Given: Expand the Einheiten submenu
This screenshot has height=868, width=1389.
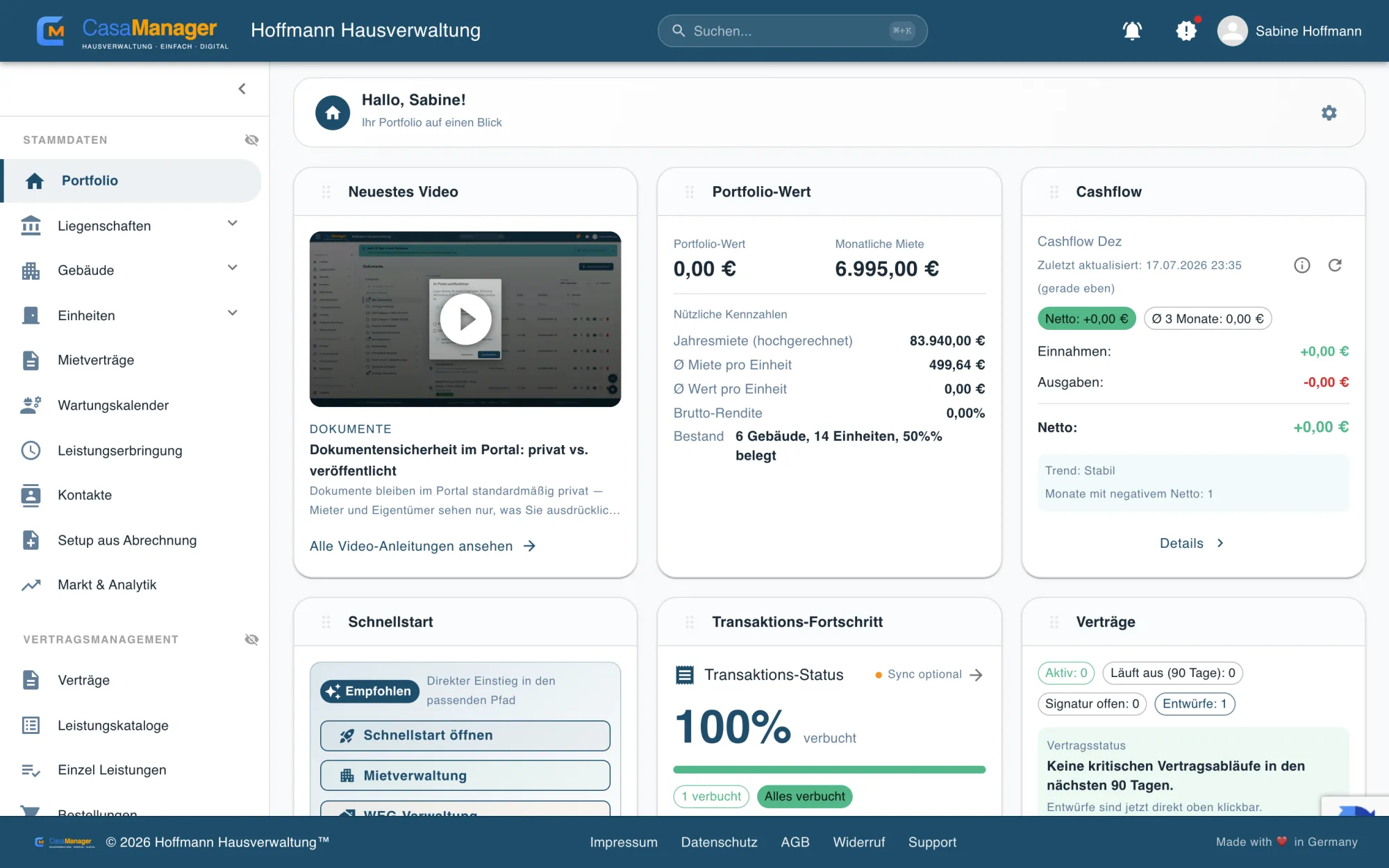Looking at the screenshot, I should click(233, 313).
